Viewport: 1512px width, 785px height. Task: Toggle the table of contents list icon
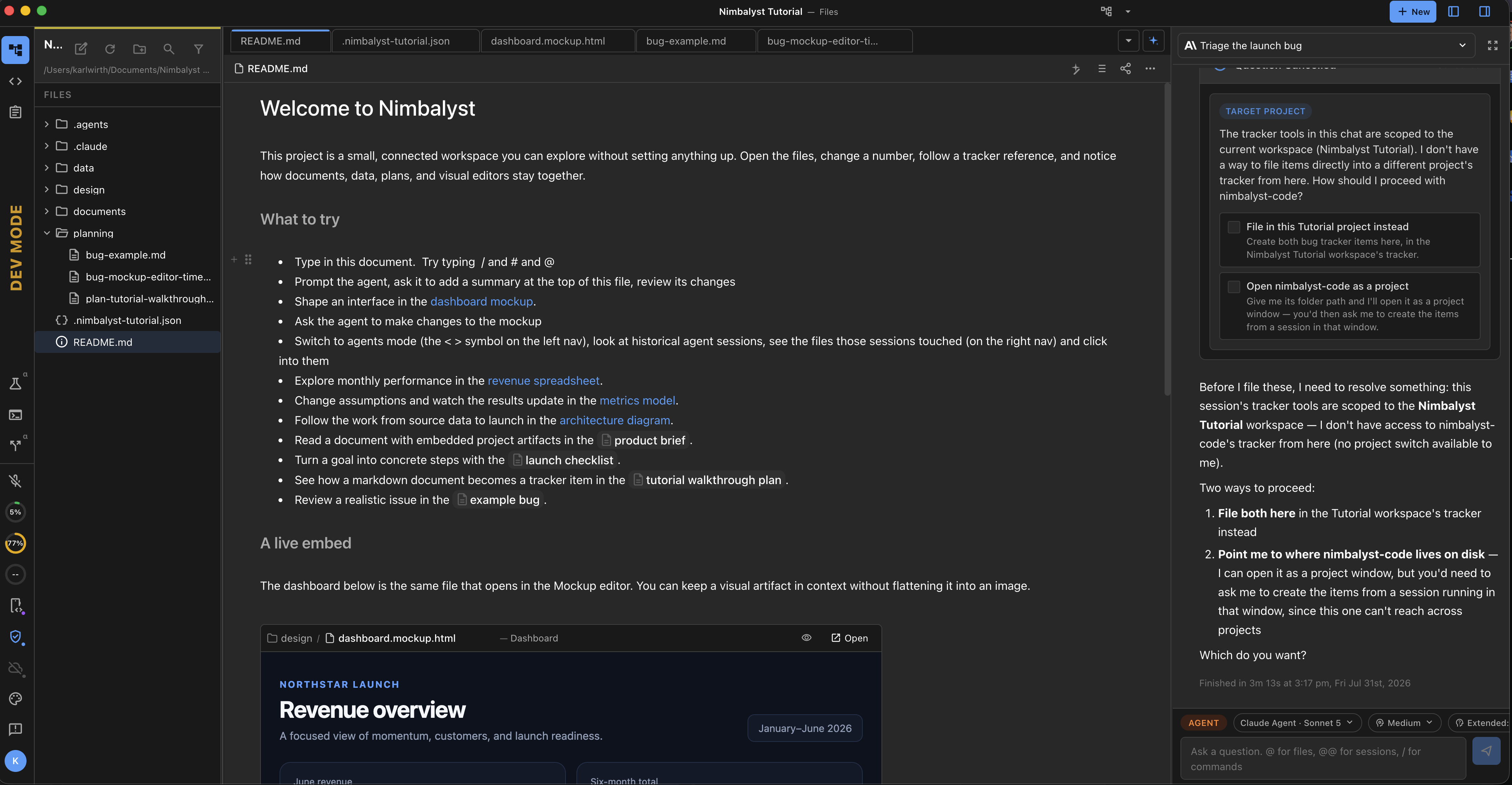pyautogui.click(x=1102, y=69)
